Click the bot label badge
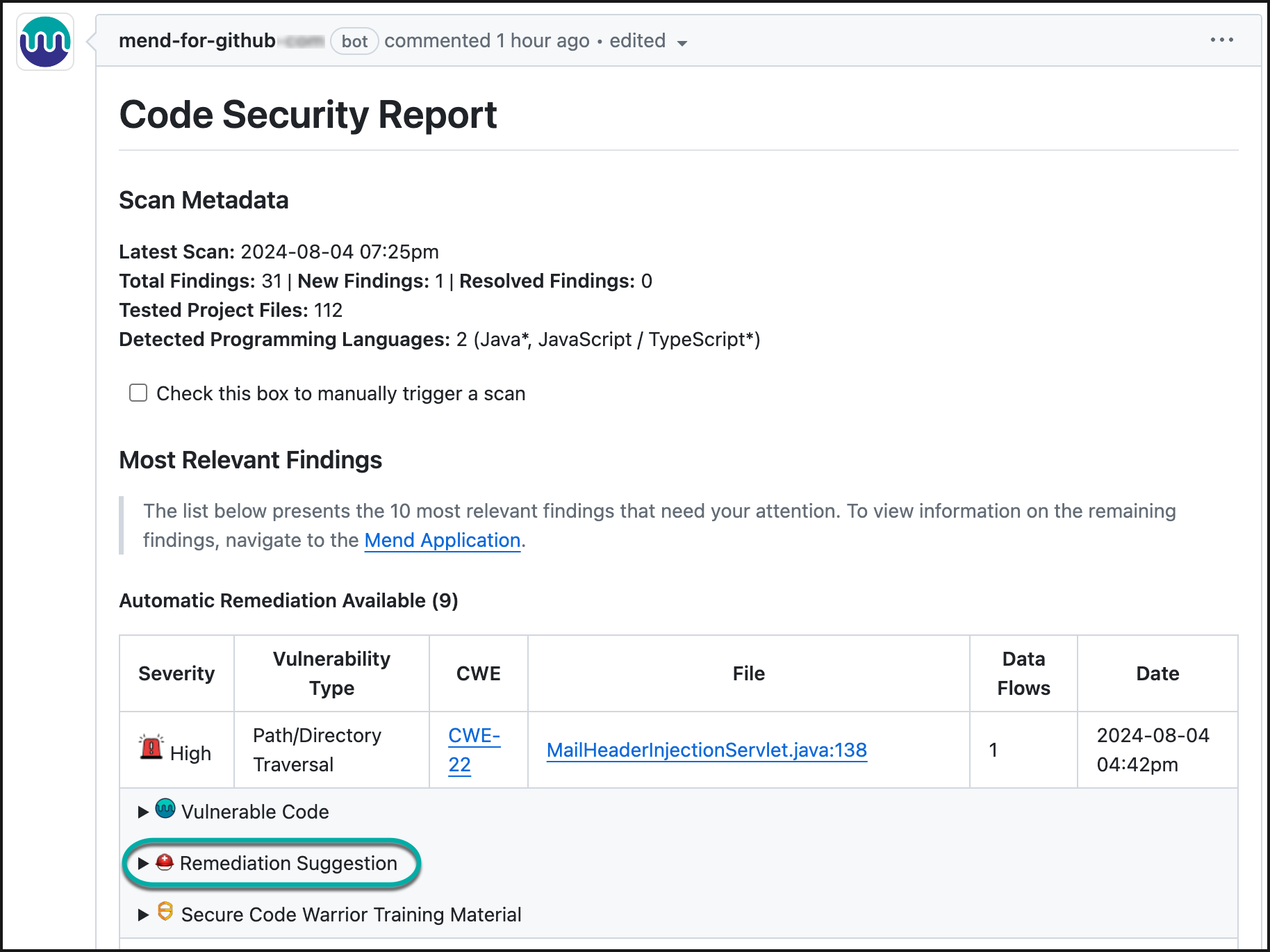This screenshot has height=952, width=1270. (x=354, y=41)
